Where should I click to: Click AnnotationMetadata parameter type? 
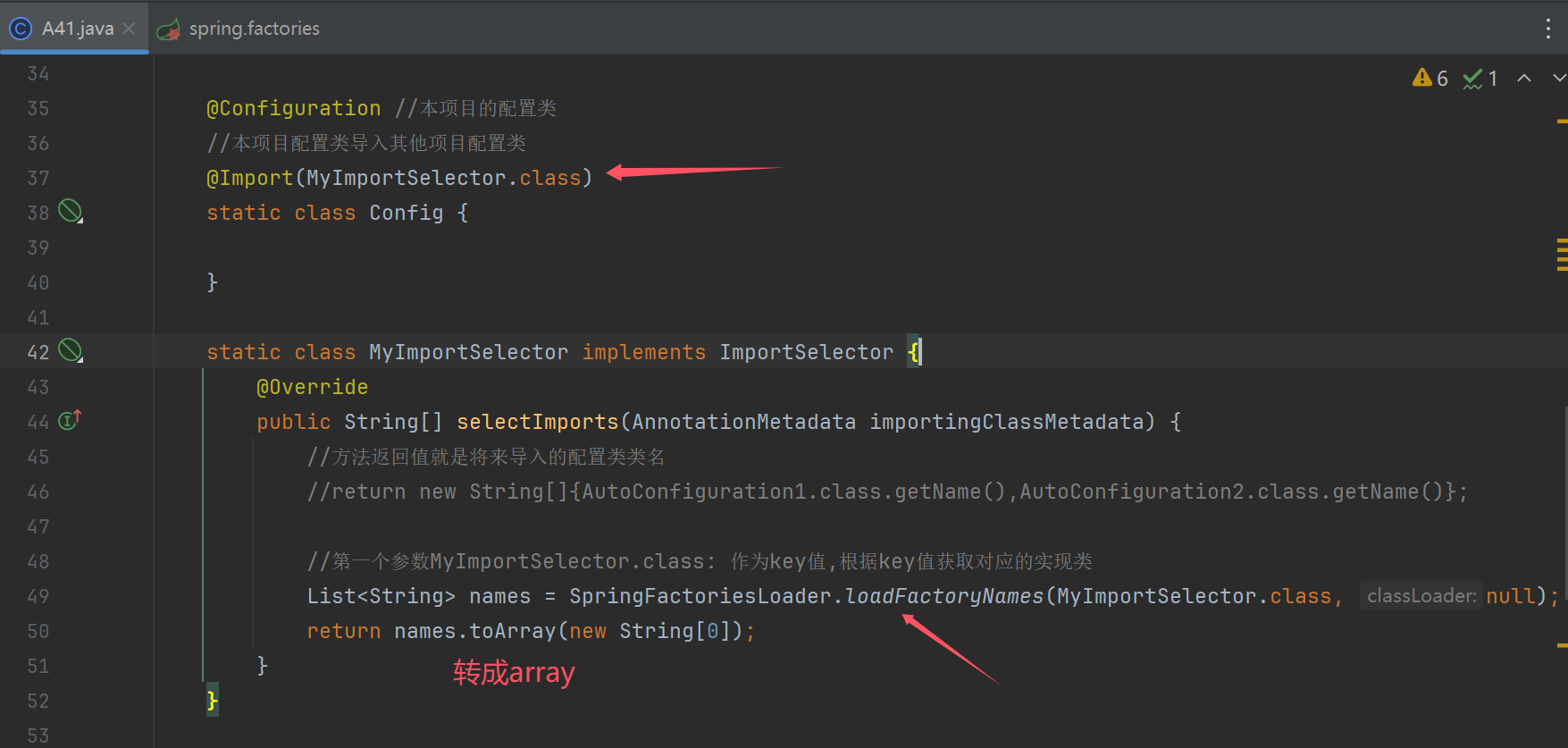click(743, 422)
